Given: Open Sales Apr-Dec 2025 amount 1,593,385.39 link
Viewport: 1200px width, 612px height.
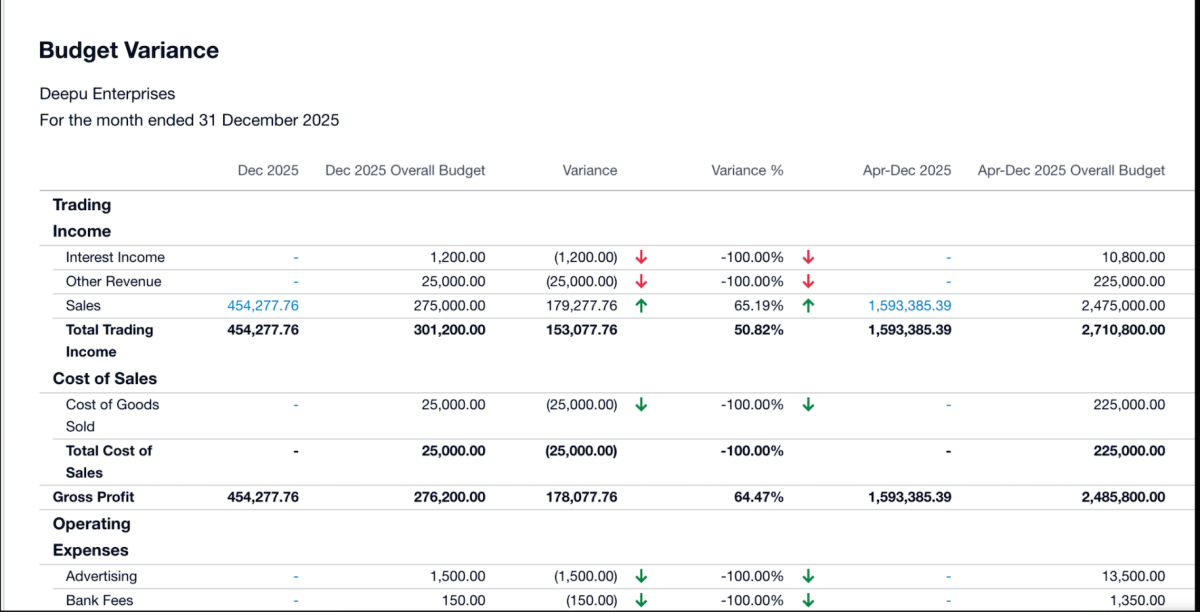Looking at the screenshot, I should pos(909,306).
